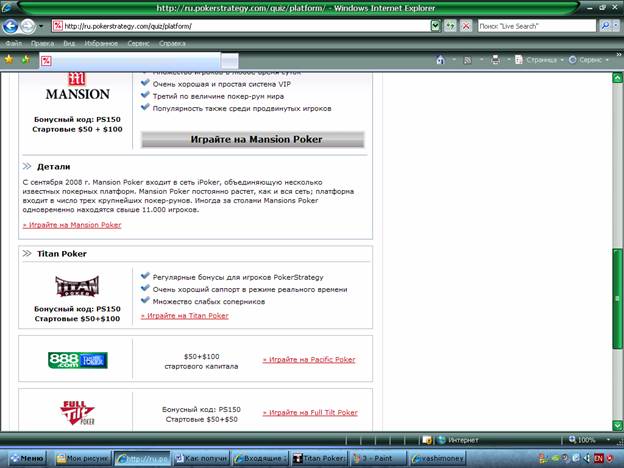Follow the Играйте на Pacific Poker link
The height and width of the screenshot is (468, 624).
pyautogui.click(x=309, y=360)
